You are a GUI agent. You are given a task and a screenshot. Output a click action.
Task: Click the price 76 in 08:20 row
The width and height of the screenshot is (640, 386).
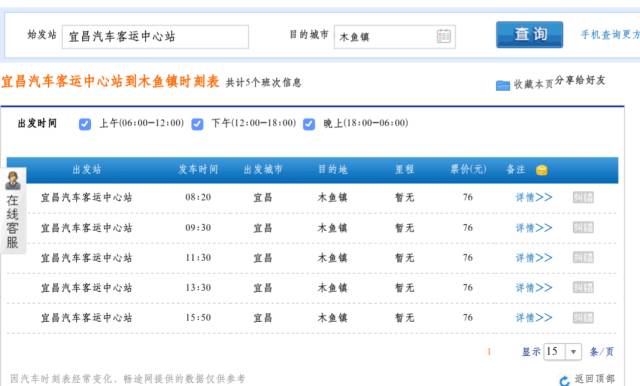click(468, 197)
